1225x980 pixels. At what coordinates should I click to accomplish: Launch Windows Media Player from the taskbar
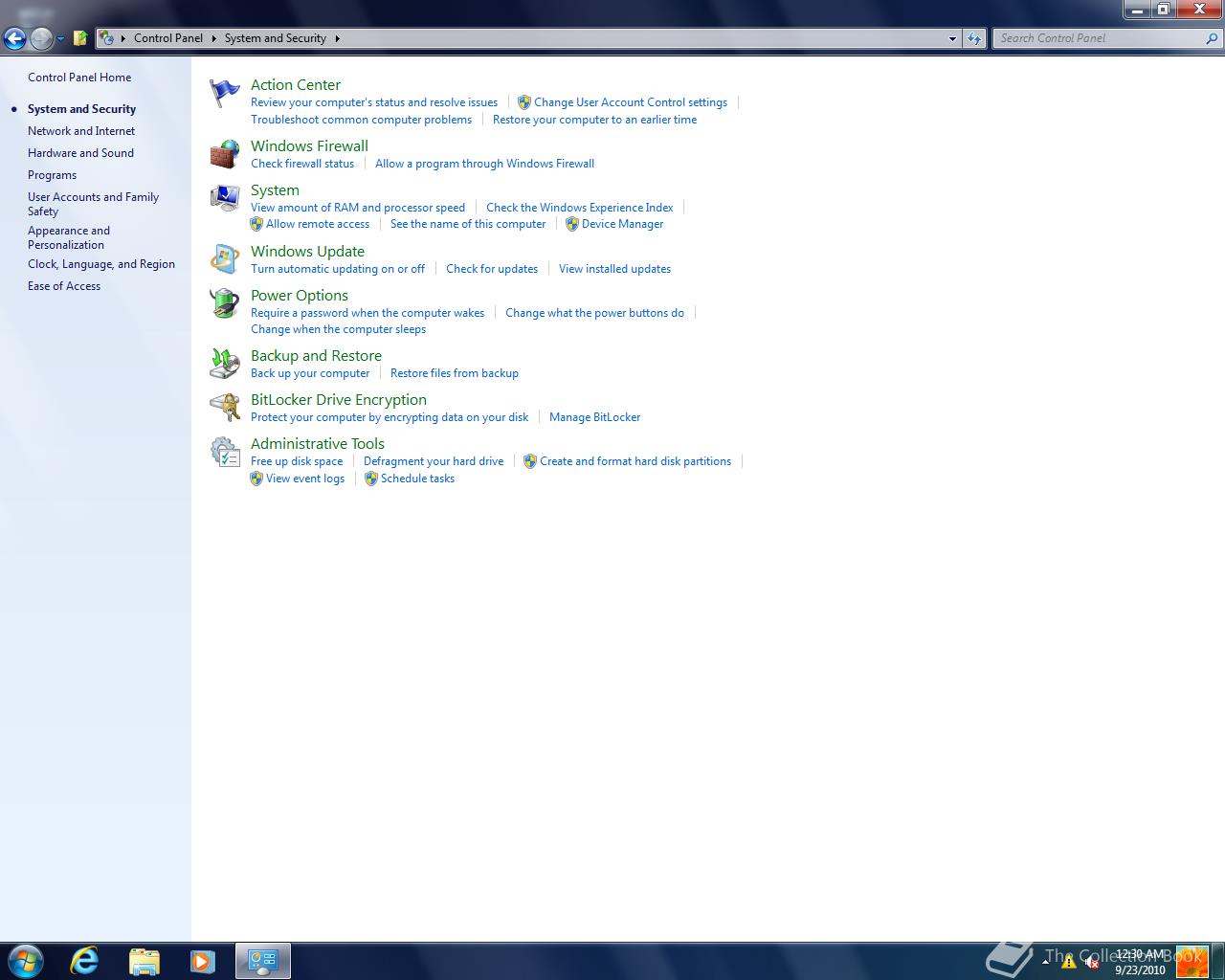point(202,961)
